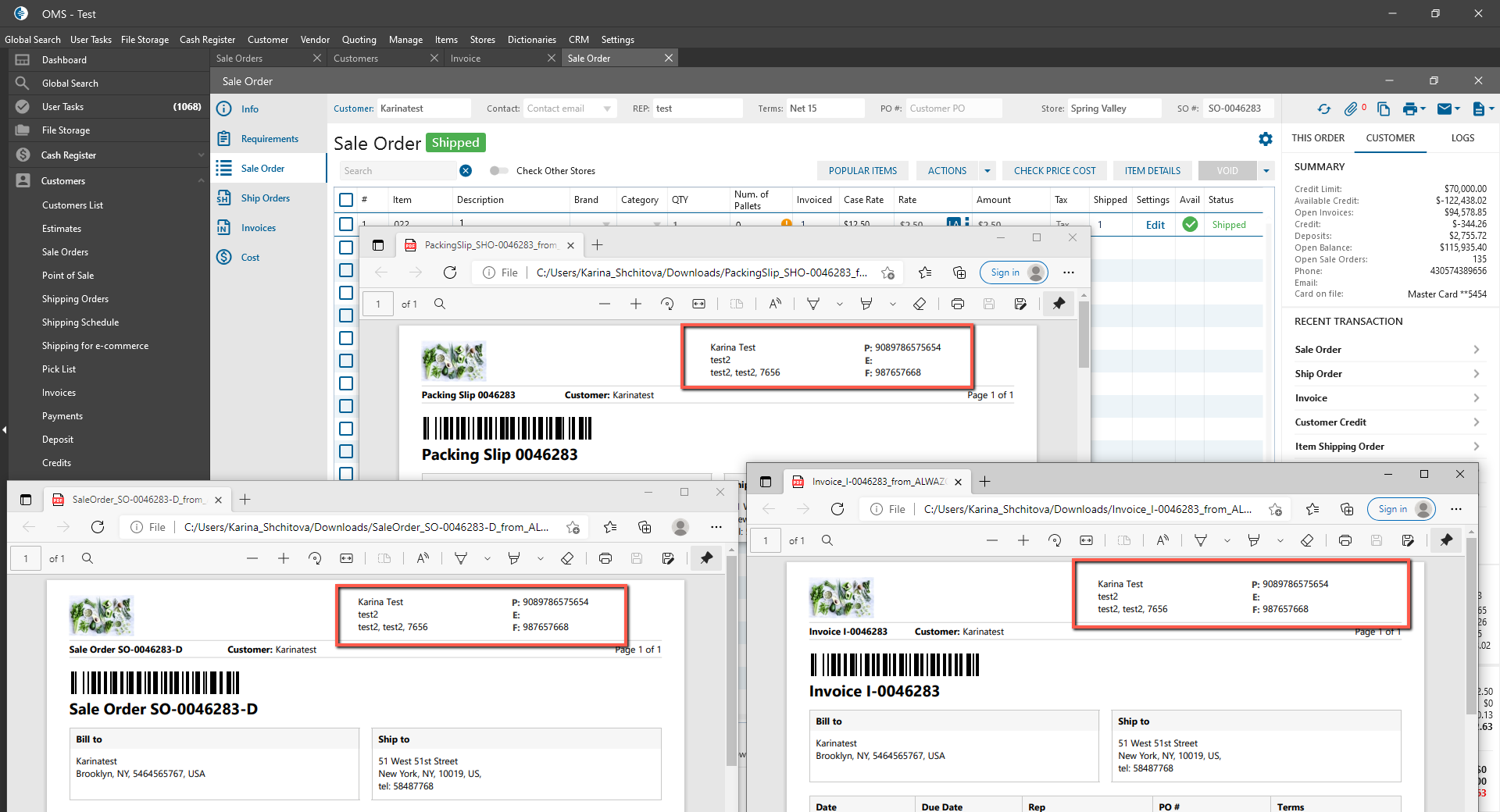Open the Cost section in the side panel
The width and height of the screenshot is (1500, 812).
pyautogui.click(x=250, y=258)
